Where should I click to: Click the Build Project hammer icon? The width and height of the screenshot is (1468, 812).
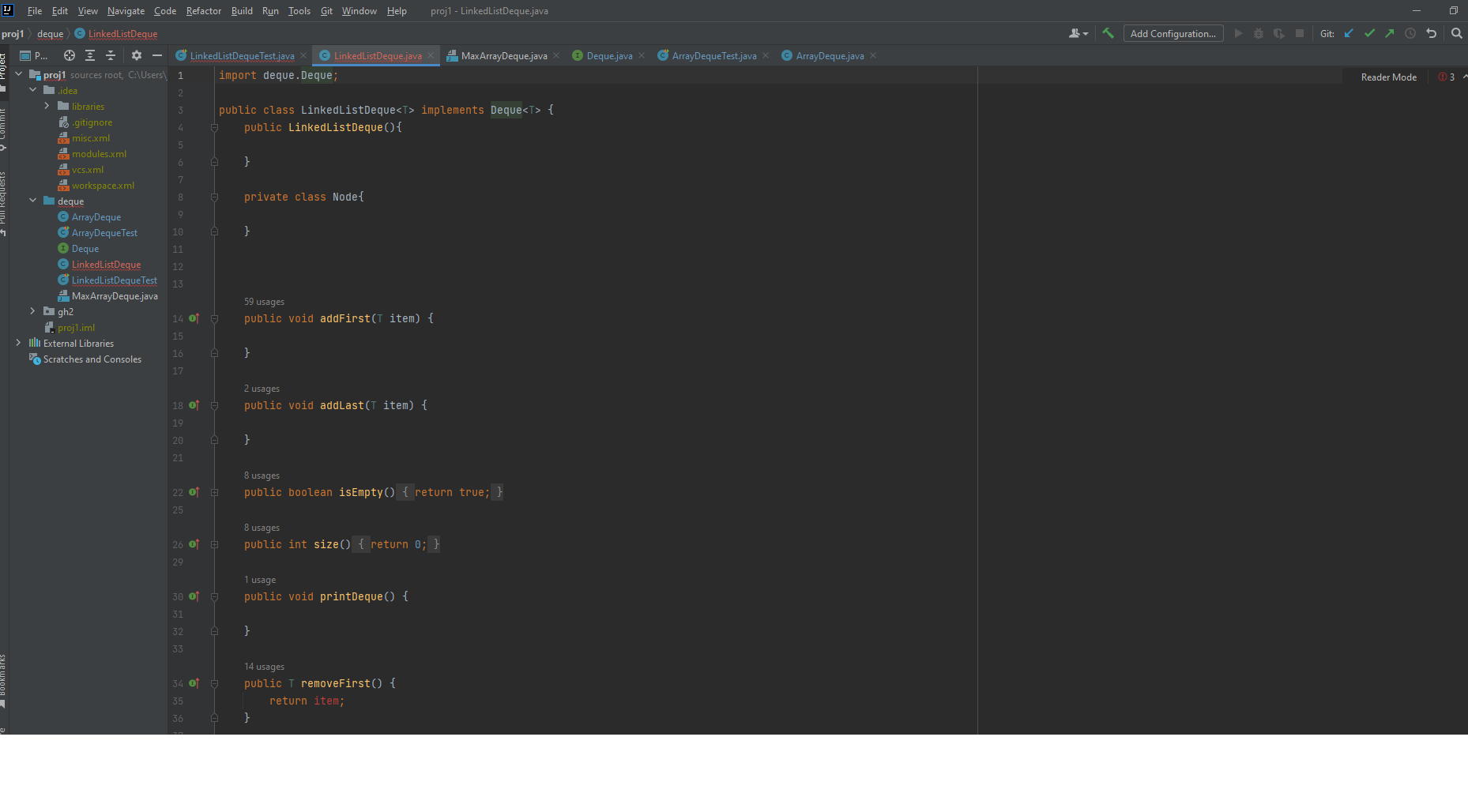[x=1108, y=33]
